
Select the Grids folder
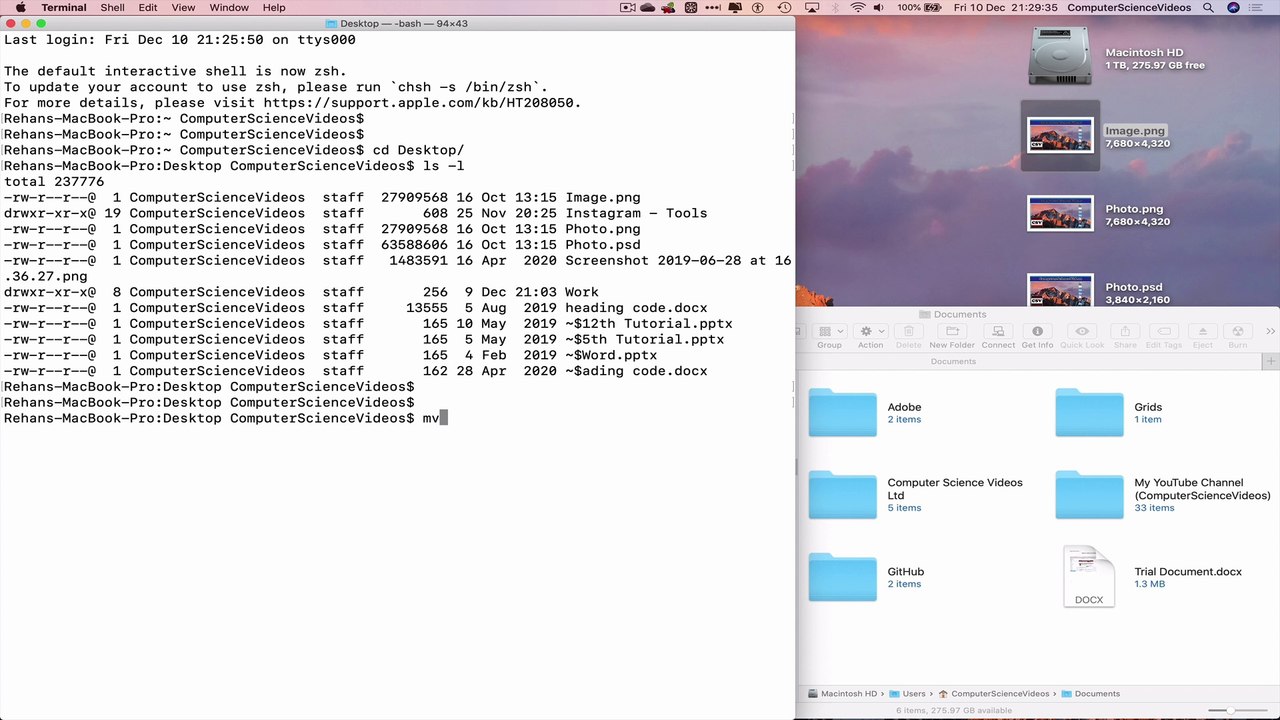click(x=1089, y=413)
